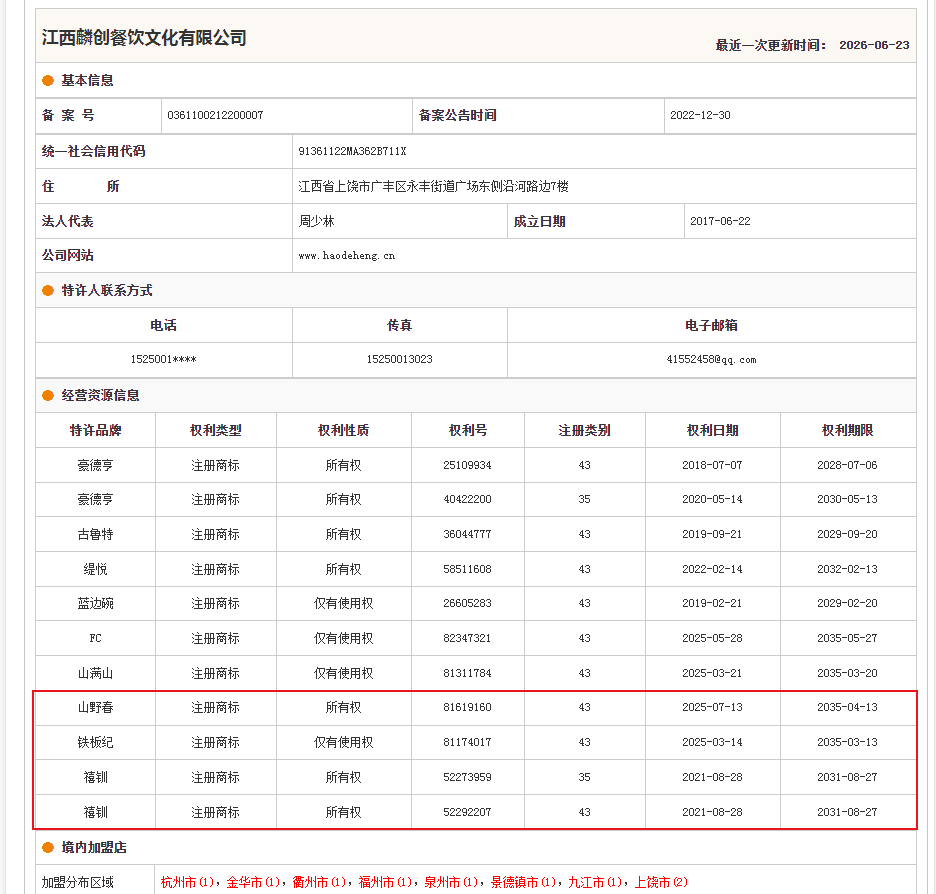
Task: Click the 权利日期 column header
Action: (x=712, y=430)
